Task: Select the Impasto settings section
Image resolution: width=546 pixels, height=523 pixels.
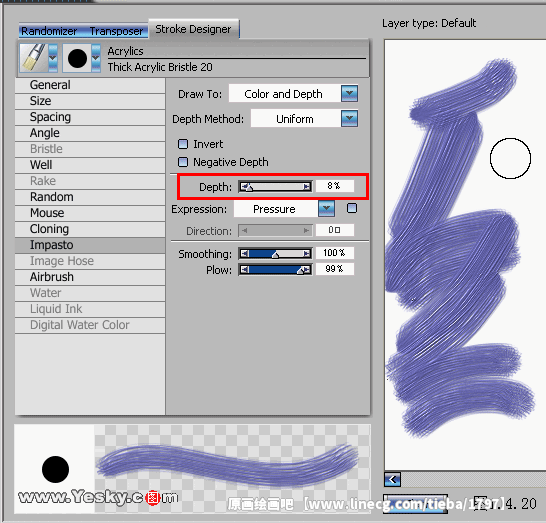Action: pyautogui.click(x=90, y=245)
